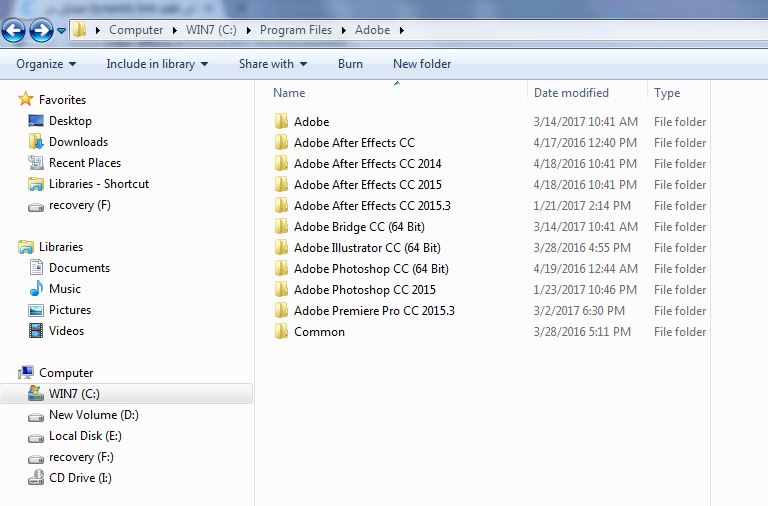Click the Local Disk (E:) drive icon
The height and width of the screenshot is (506, 768).
36,437
